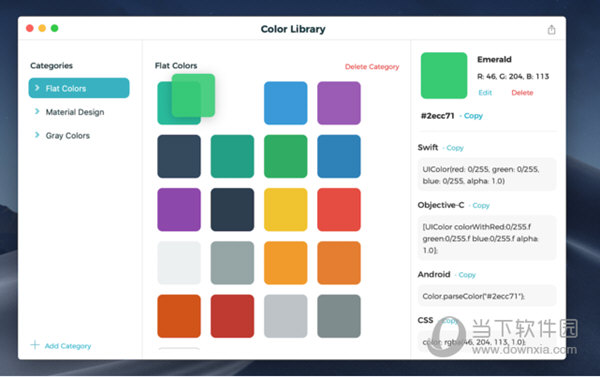Viewport: 600px width, 377px height.
Task: Copy the Swift code
Action: click(455, 148)
